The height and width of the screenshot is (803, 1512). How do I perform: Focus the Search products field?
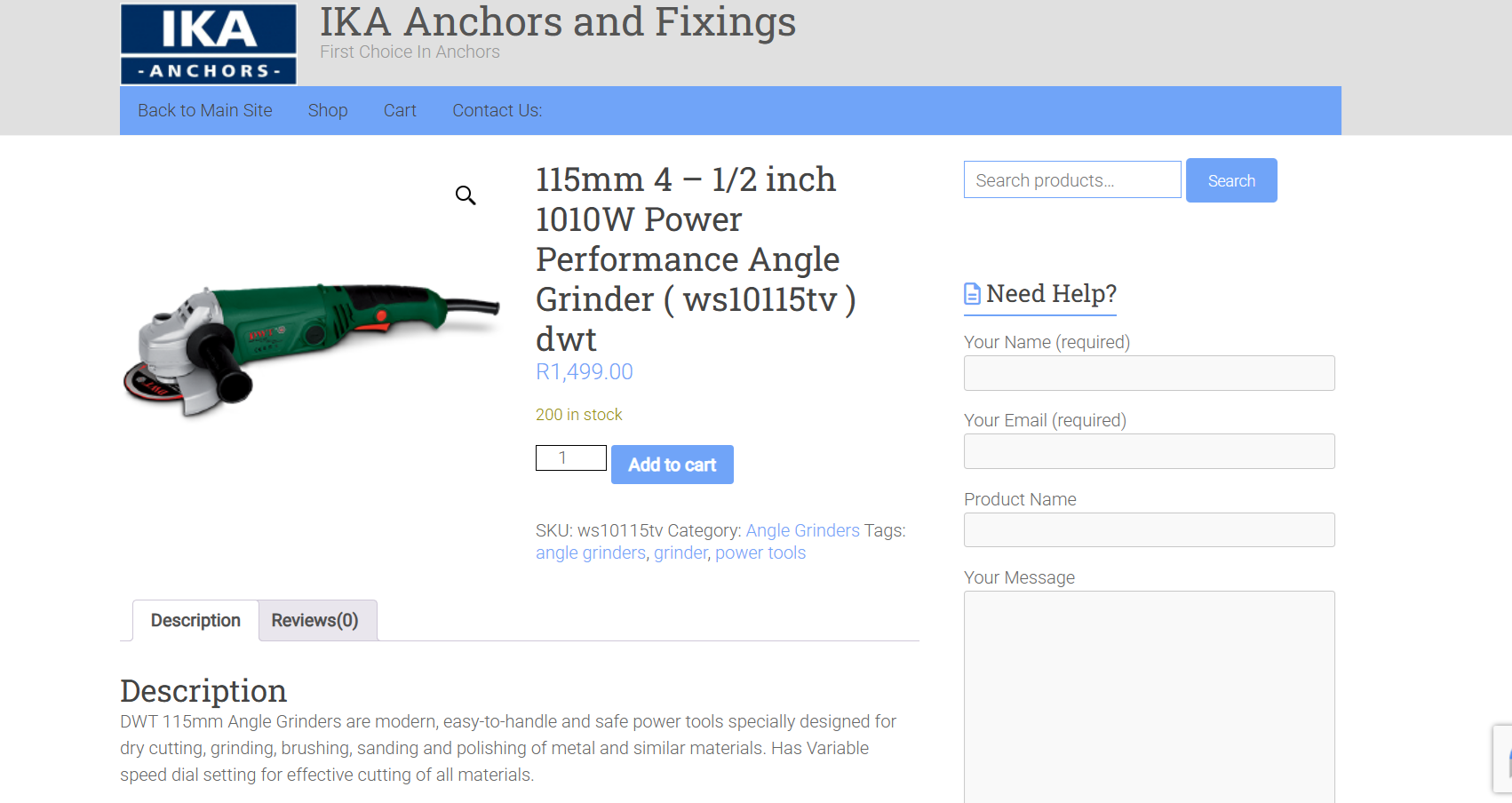pos(1072,179)
